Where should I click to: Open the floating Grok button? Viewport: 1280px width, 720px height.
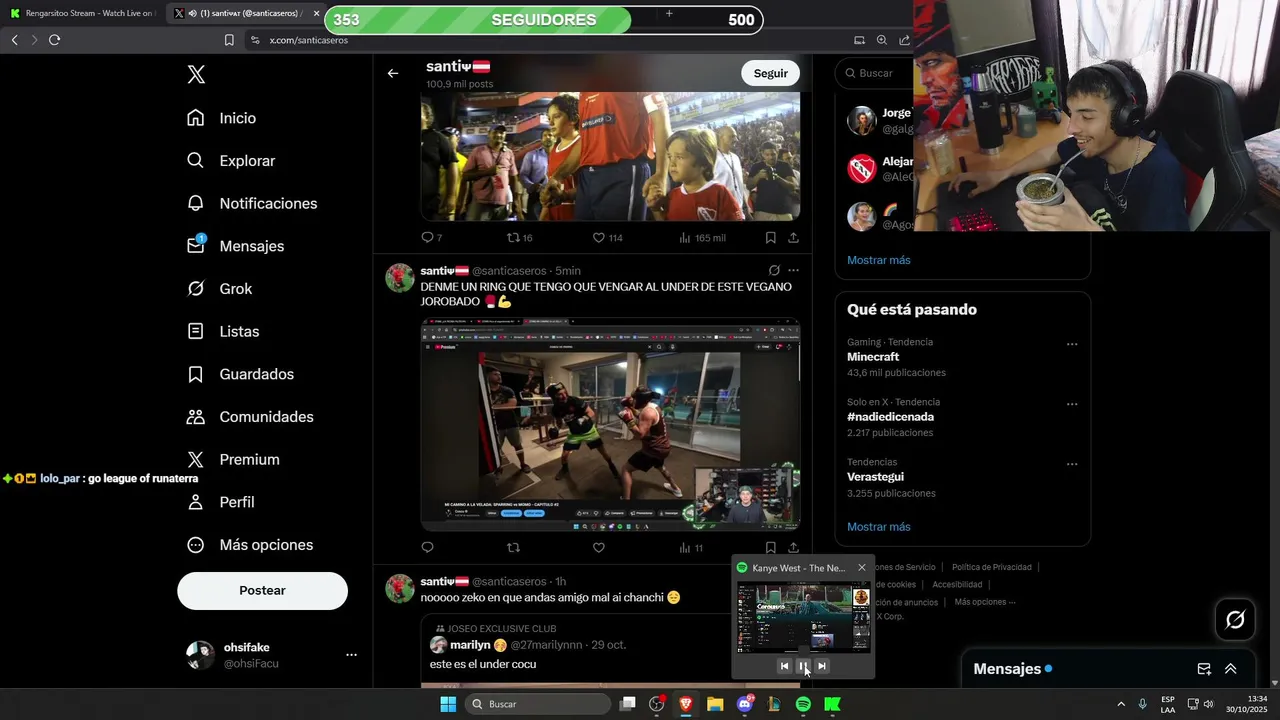pos(1235,620)
